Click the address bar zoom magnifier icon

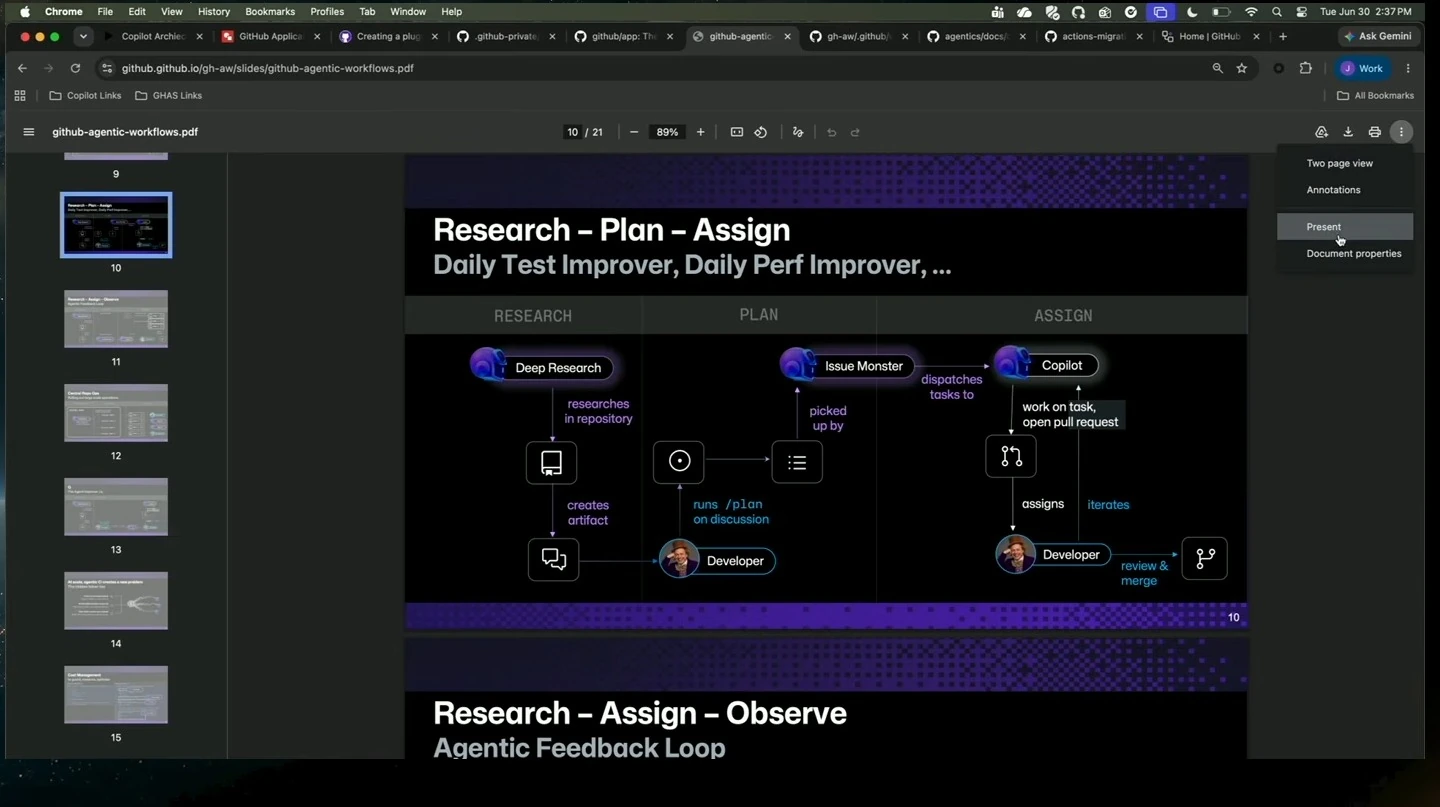tap(1217, 68)
